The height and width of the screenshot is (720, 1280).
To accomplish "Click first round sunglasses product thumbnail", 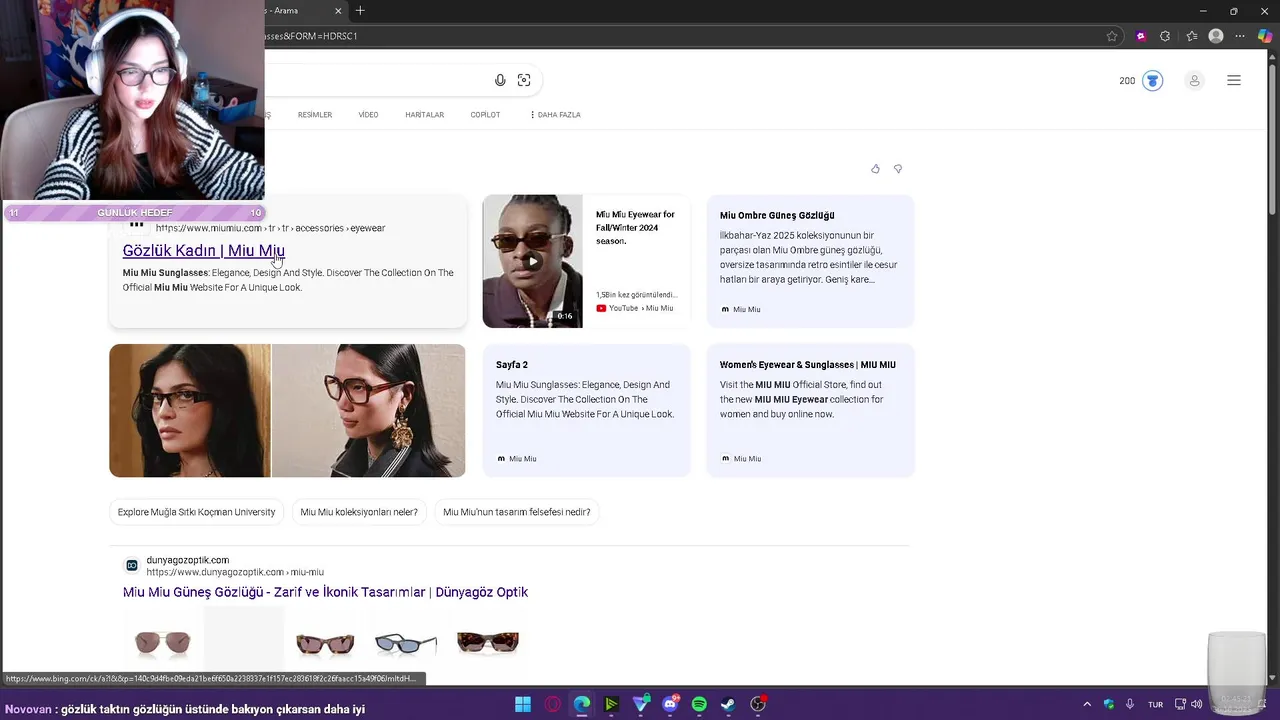I will point(163,642).
